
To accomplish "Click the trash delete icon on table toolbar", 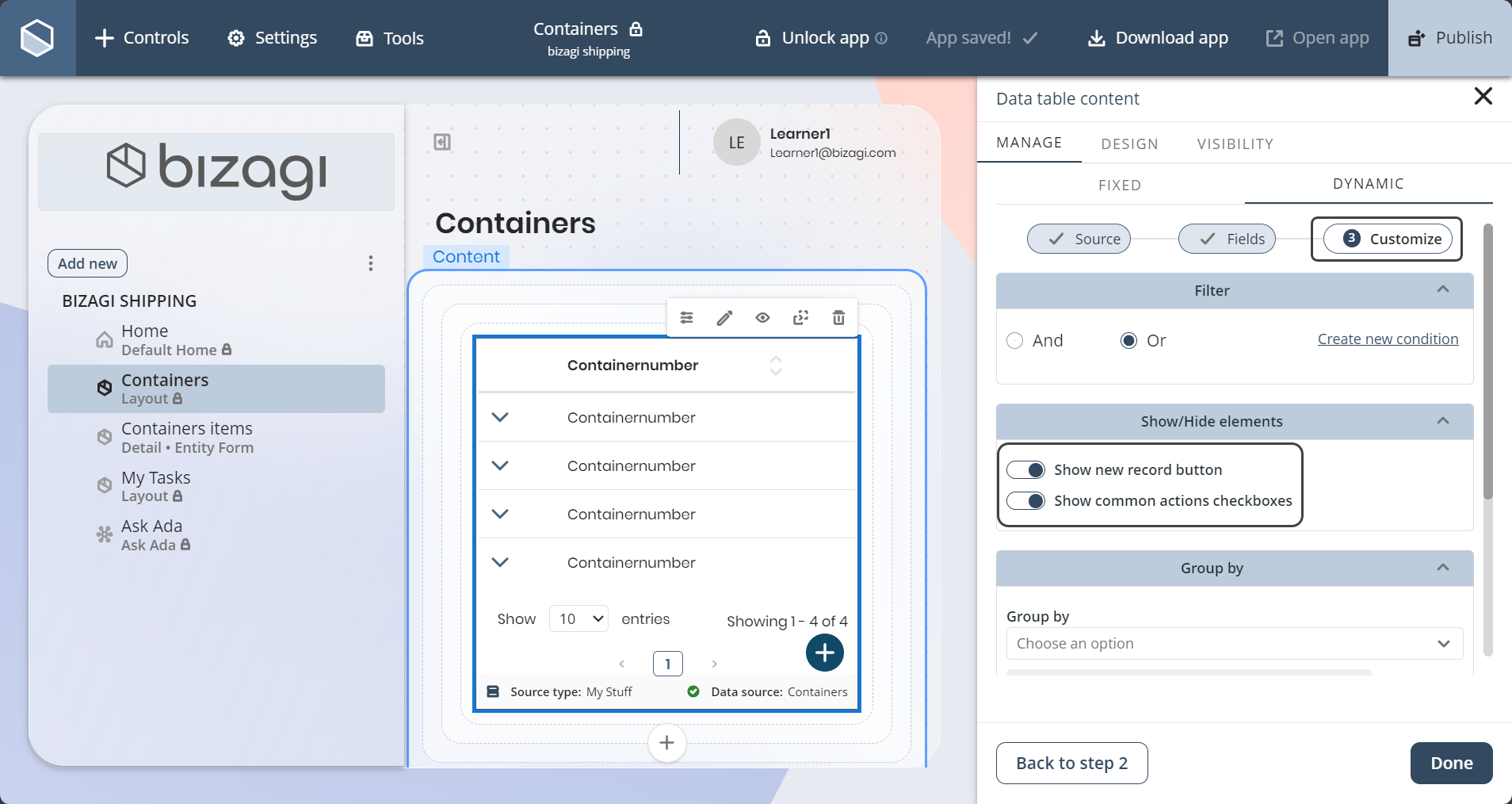I will (x=838, y=318).
